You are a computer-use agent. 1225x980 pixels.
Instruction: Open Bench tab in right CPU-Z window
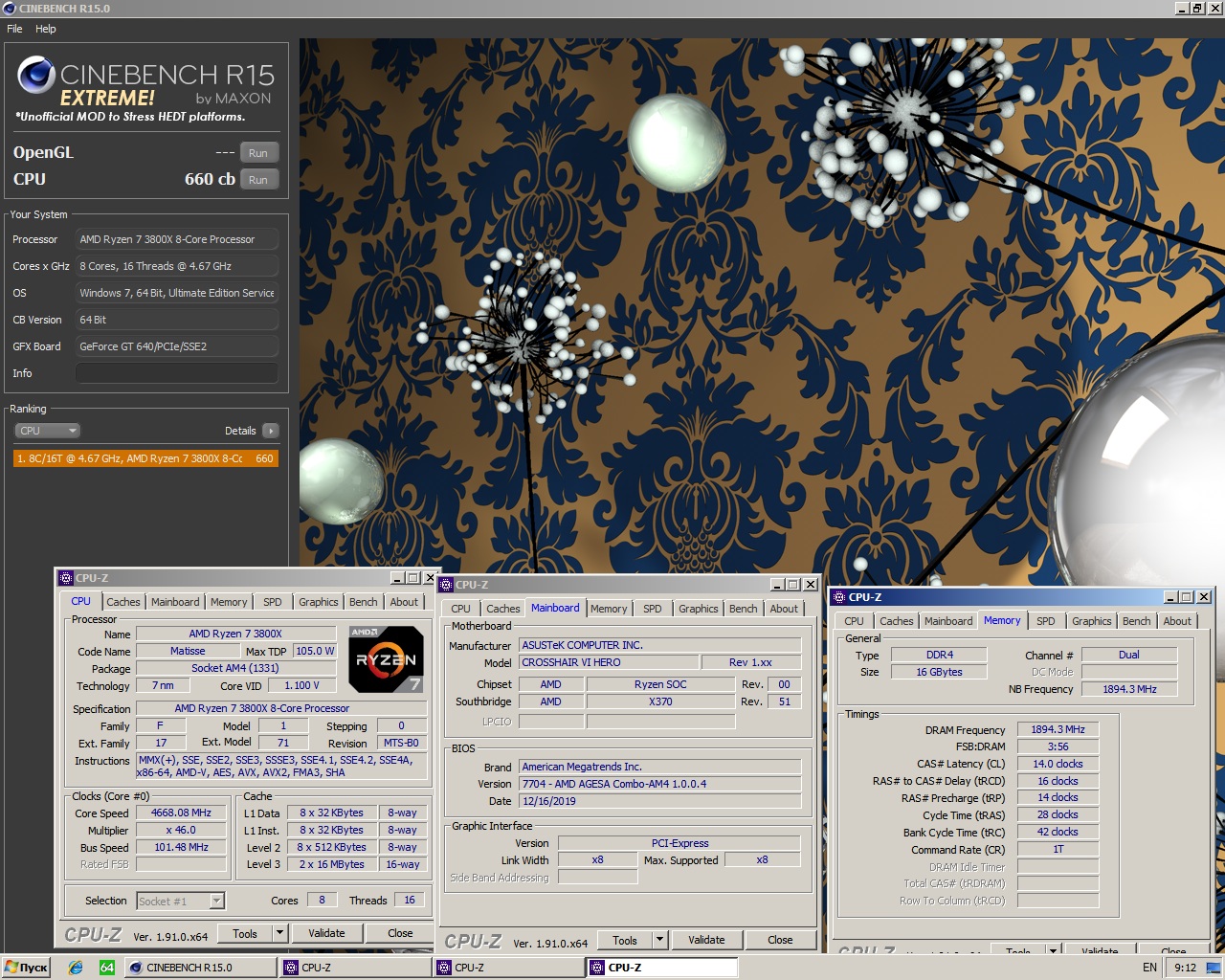(1137, 621)
